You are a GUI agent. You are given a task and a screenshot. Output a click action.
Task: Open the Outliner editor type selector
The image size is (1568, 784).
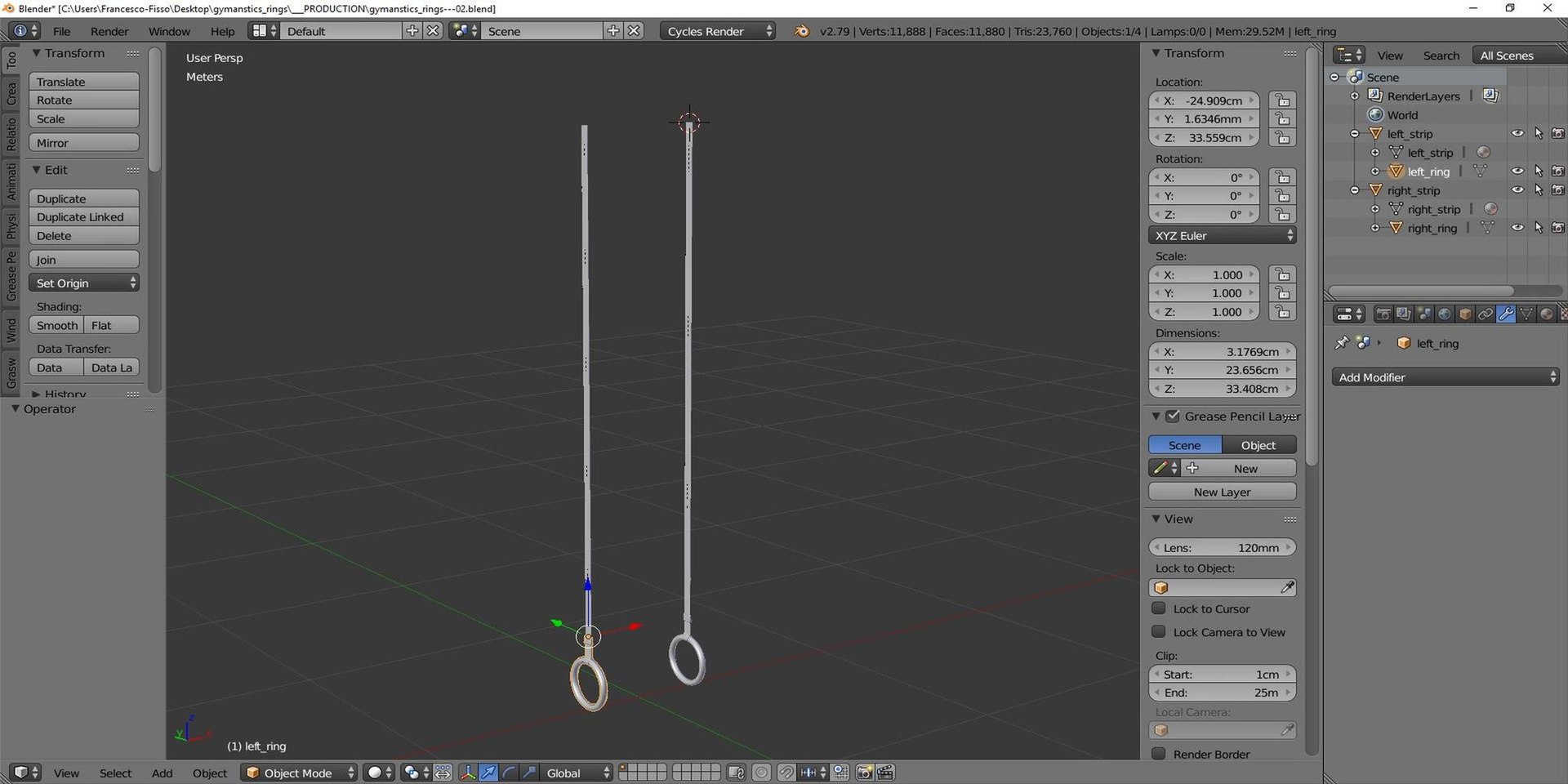pyautogui.click(x=1348, y=55)
